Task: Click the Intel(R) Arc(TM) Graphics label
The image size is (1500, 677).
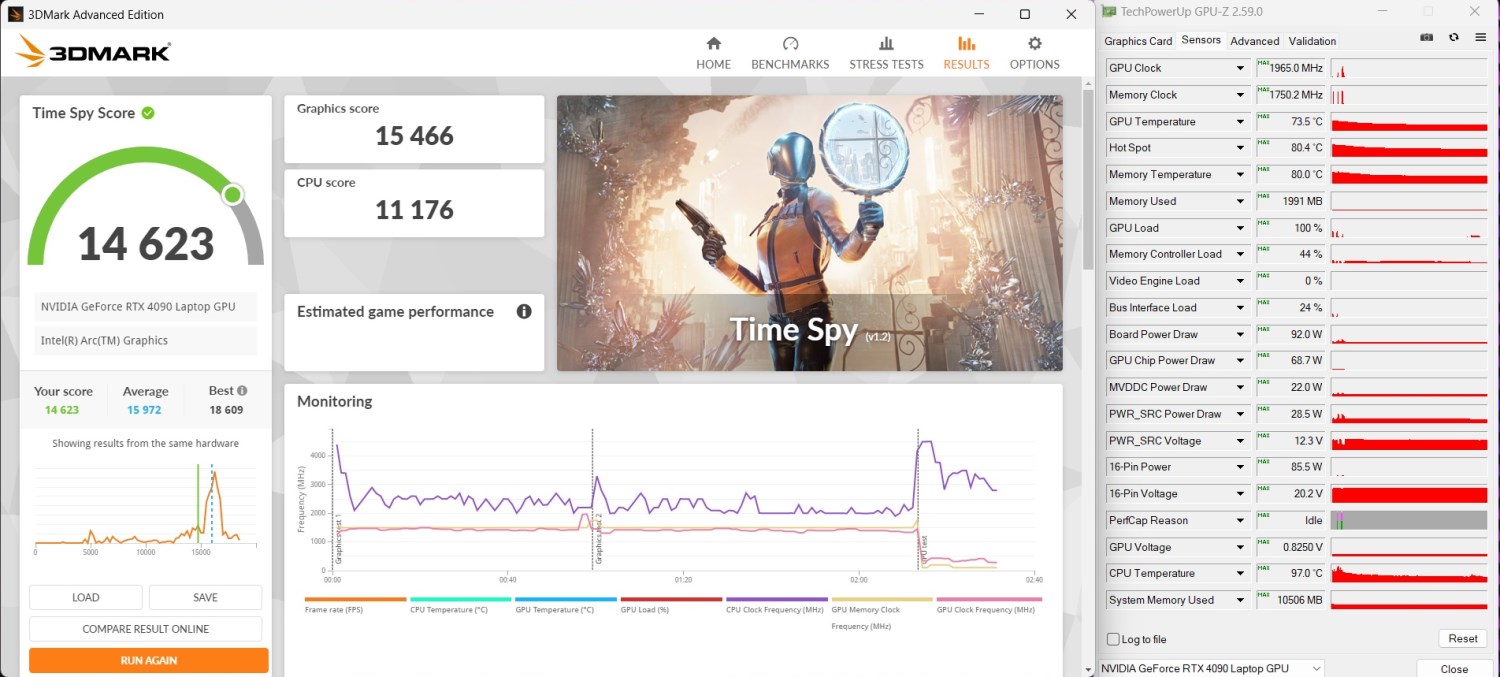Action: coord(104,341)
